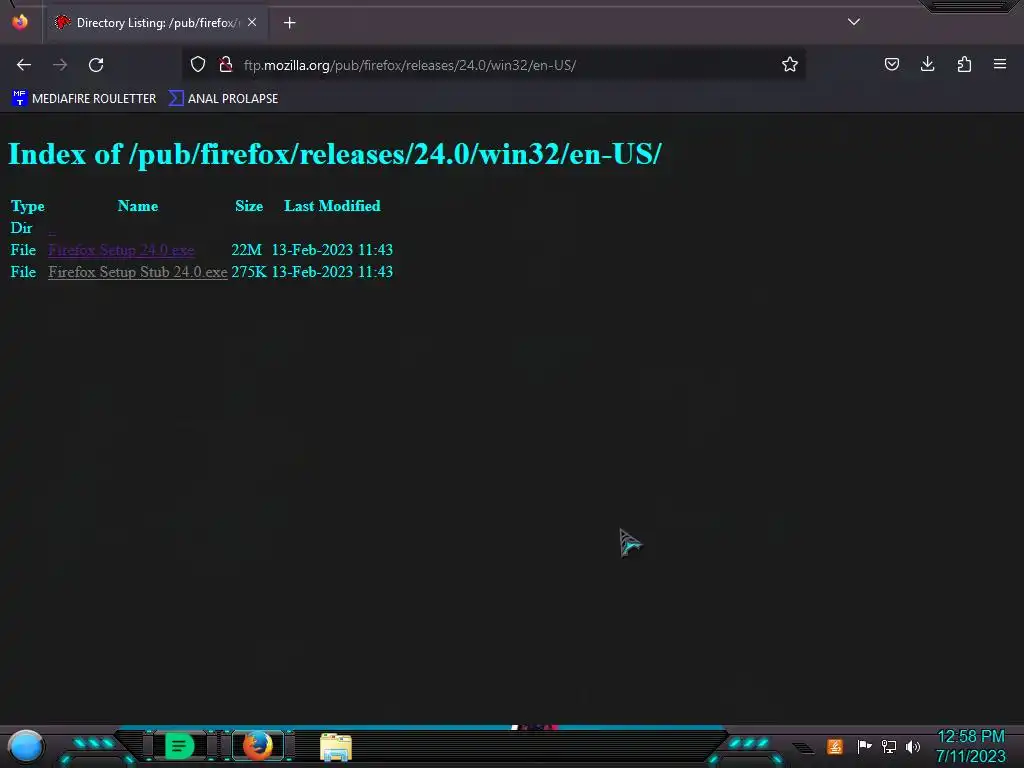Open a new tab

click(289, 23)
